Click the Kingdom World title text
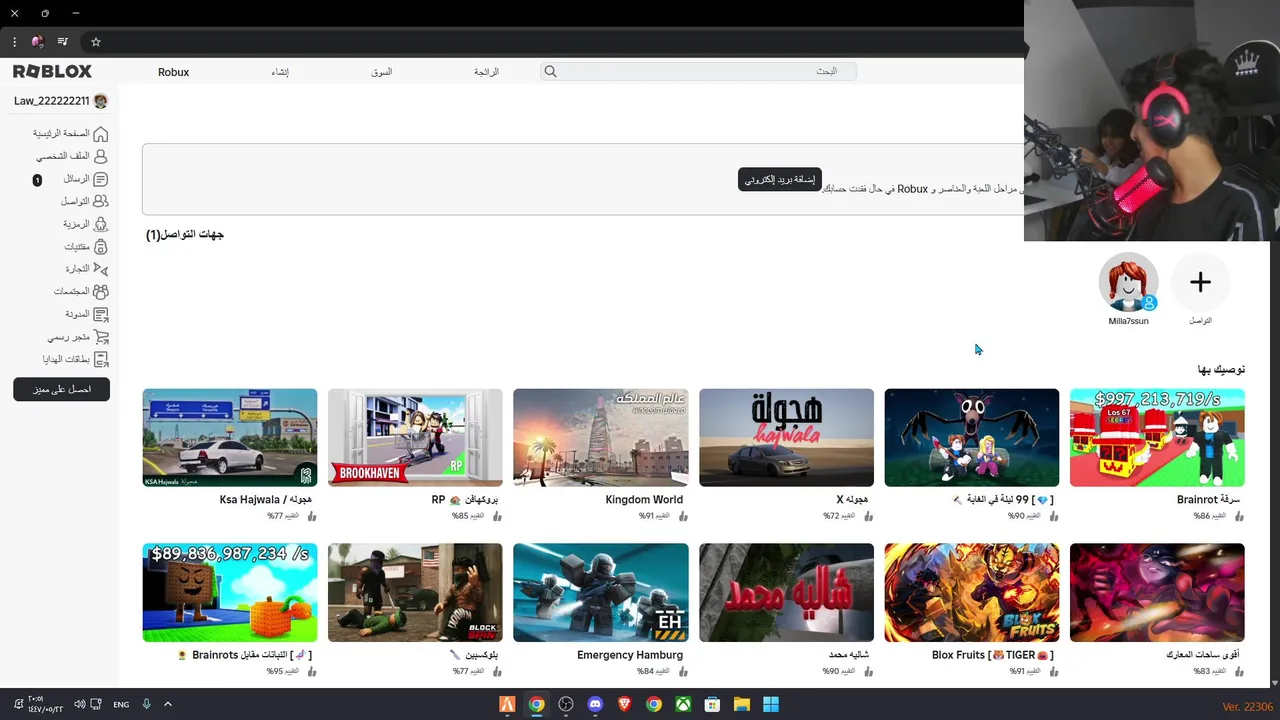This screenshot has width=1280, height=720. (x=644, y=500)
